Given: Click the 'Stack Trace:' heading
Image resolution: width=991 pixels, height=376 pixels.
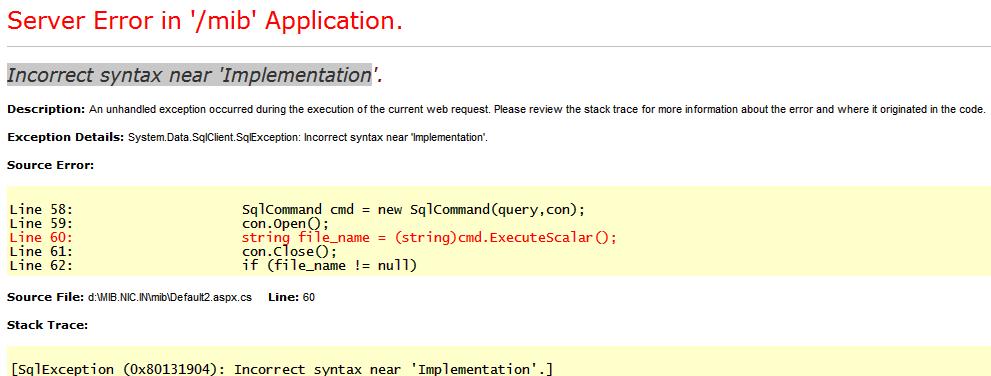Looking at the screenshot, I should 47,325.
